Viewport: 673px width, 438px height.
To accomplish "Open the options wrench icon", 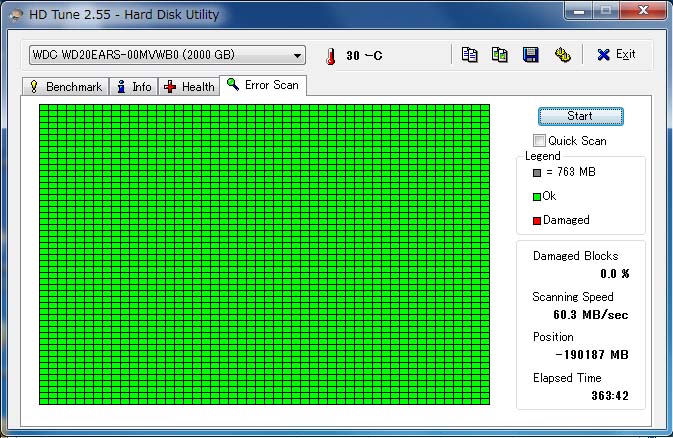I will point(562,54).
